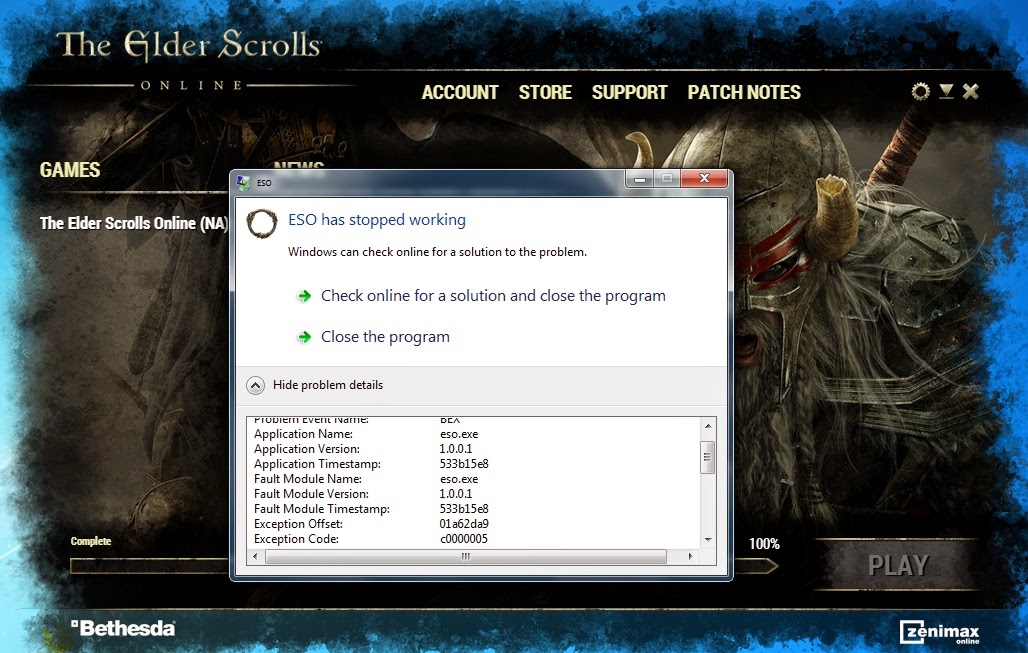Choose Close the program option
This screenshot has height=653, width=1028.
point(386,337)
